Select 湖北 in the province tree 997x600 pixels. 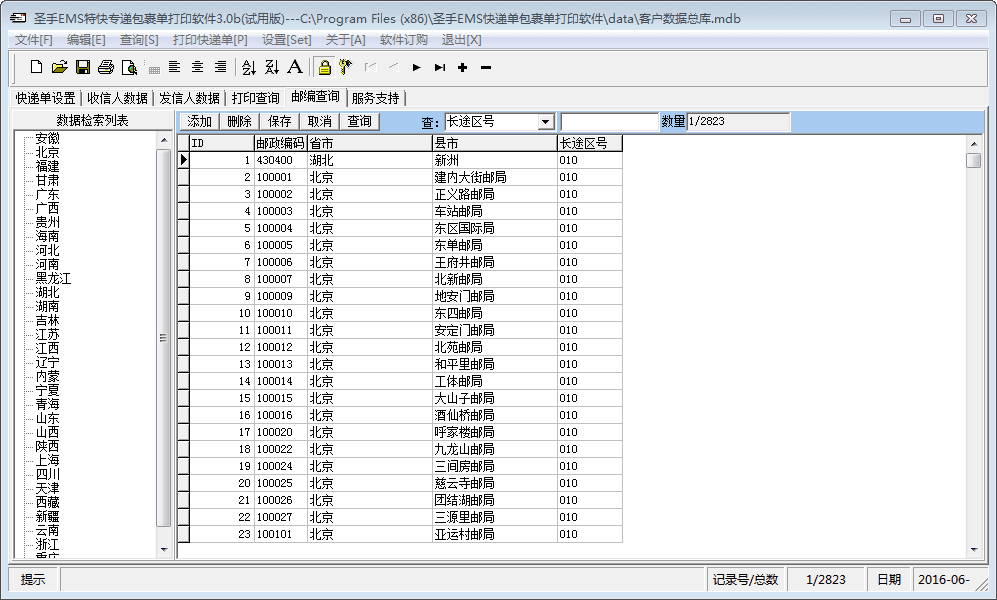coord(48,292)
